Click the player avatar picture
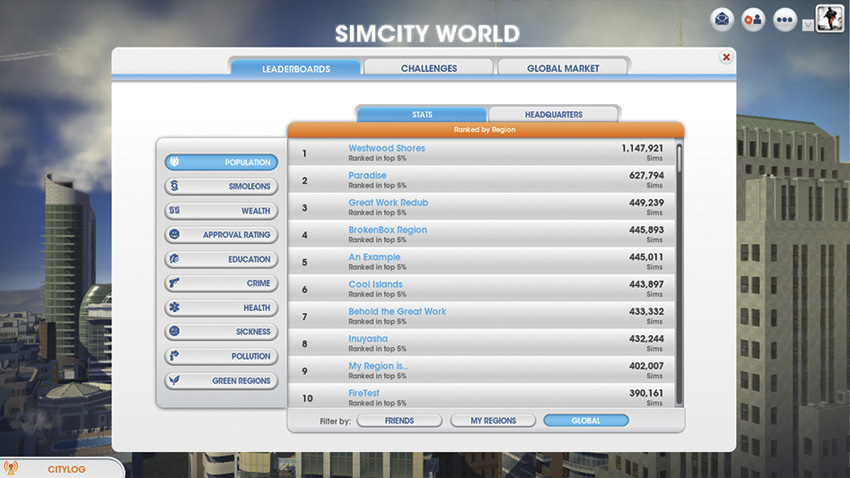The image size is (850, 478). point(829,18)
